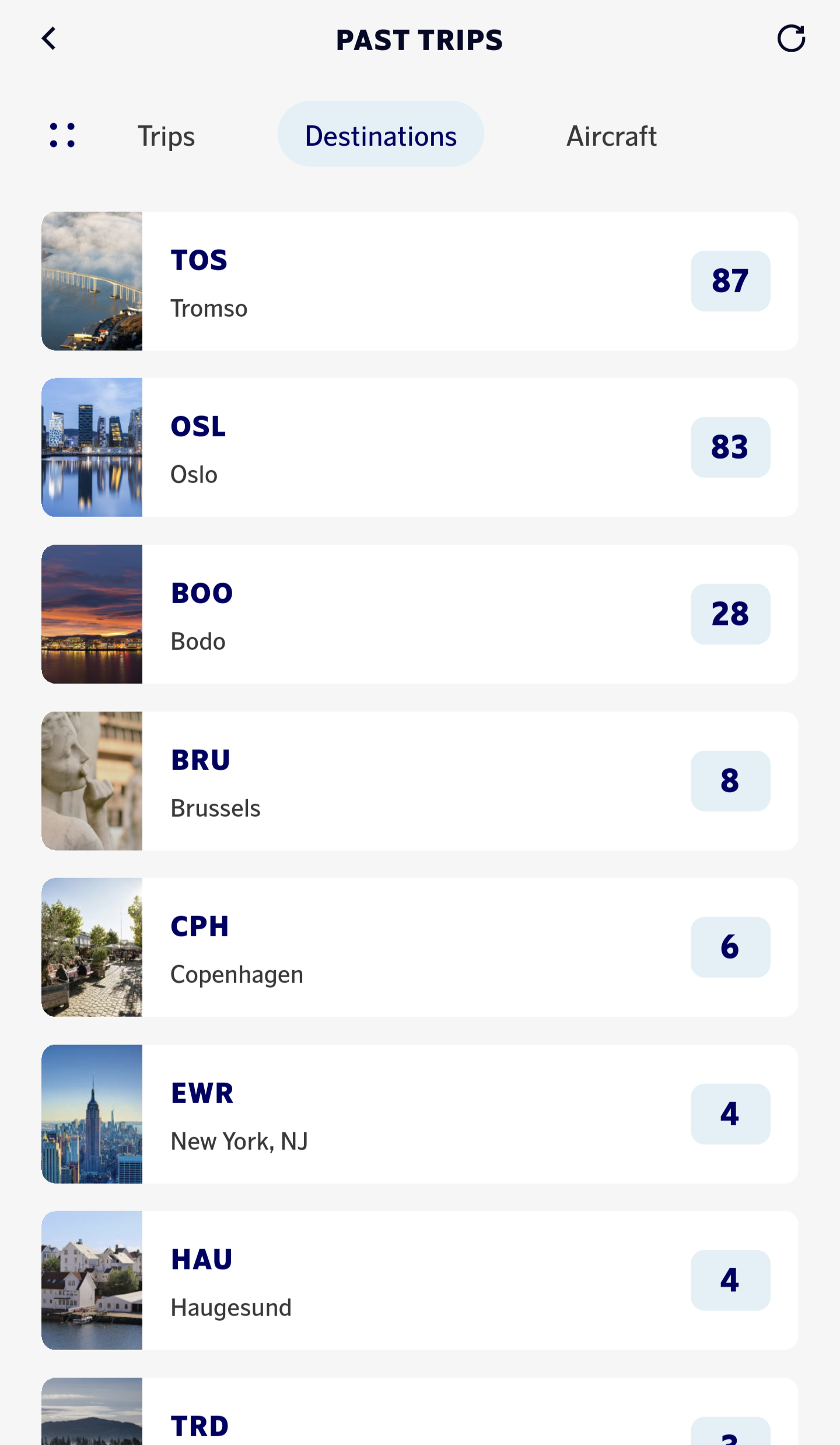Tap the Tromso bridge thumbnail
Screen dimensions: 840x1445
pos(92,281)
